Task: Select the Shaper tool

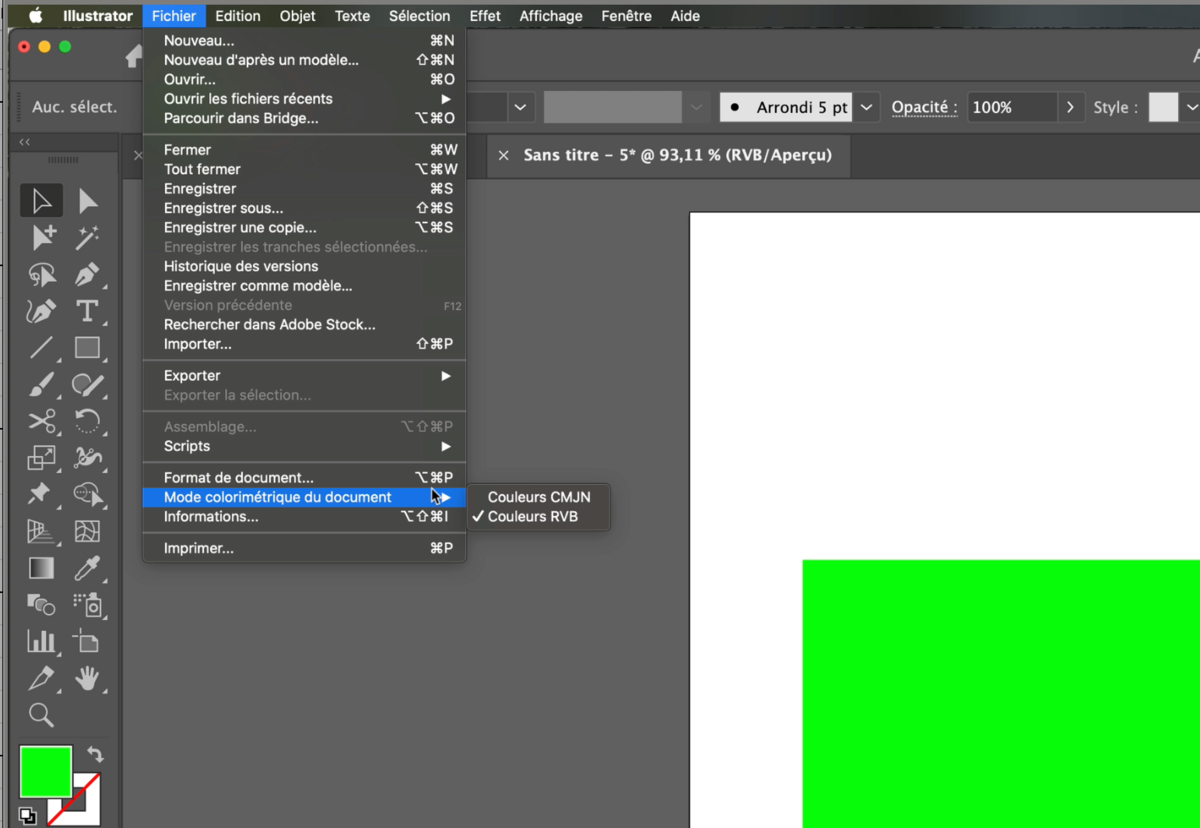Action: [x=88, y=385]
